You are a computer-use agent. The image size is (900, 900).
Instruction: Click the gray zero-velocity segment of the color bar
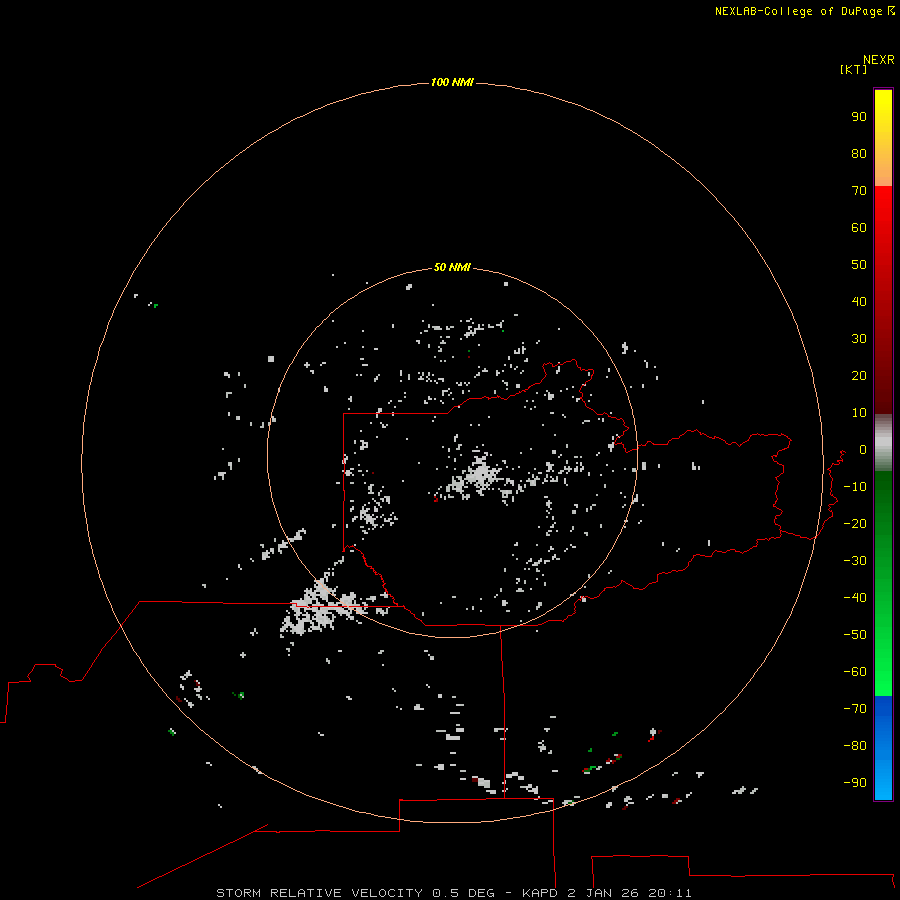pyautogui.click(x=883, y=443)
